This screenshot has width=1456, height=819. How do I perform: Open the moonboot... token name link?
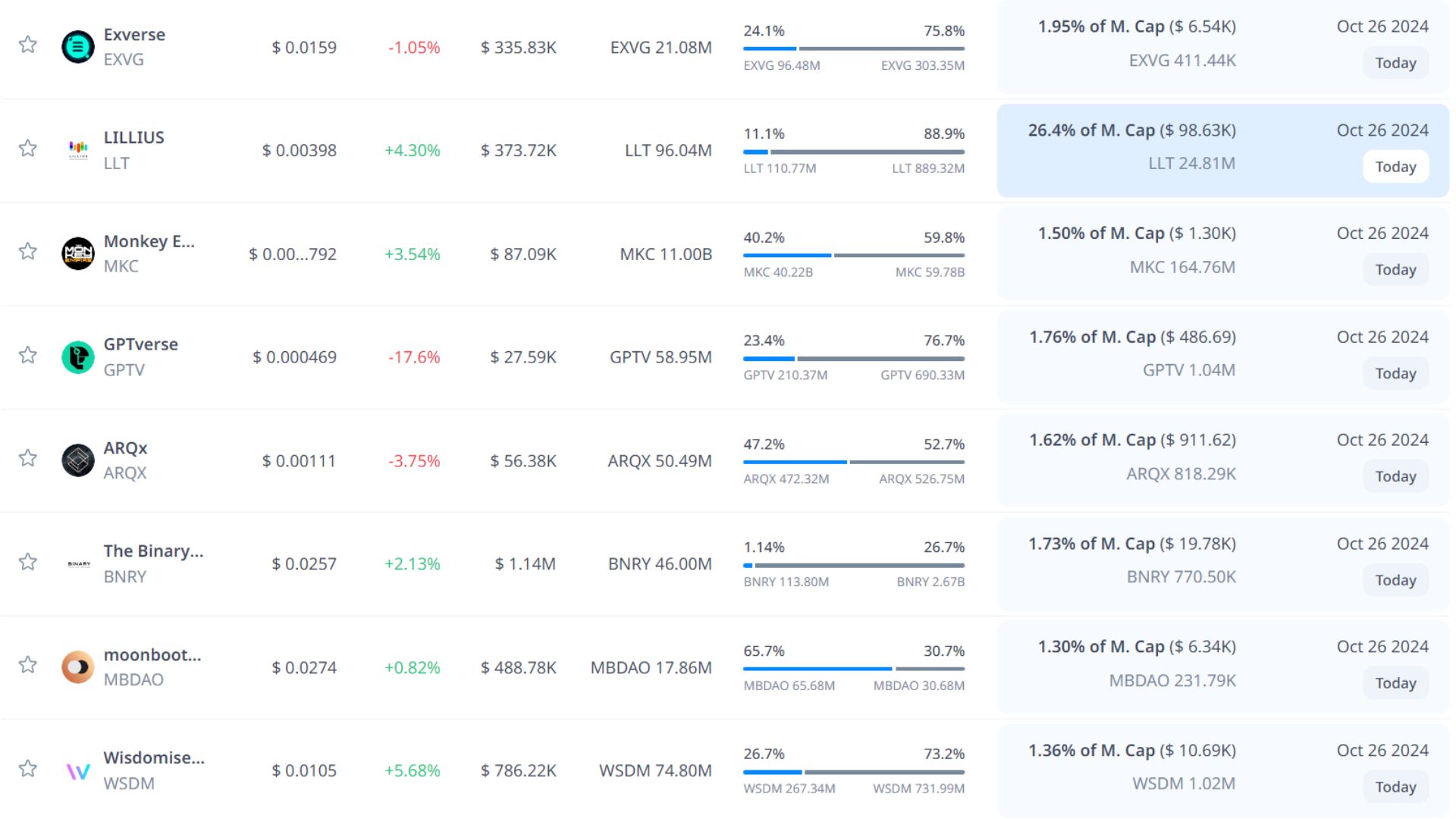[x=152, y=655]
